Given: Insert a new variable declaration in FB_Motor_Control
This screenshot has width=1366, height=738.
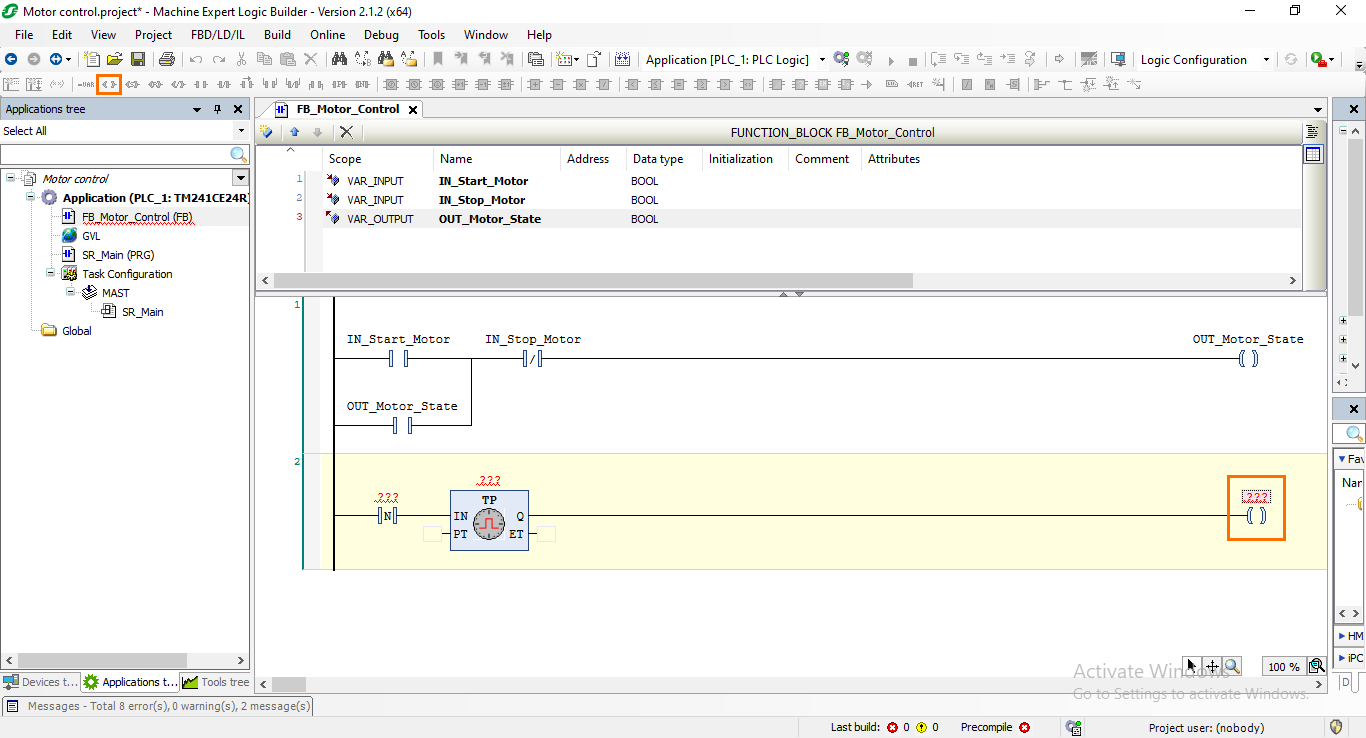Looking at the screenshot, I should (266, 131).
